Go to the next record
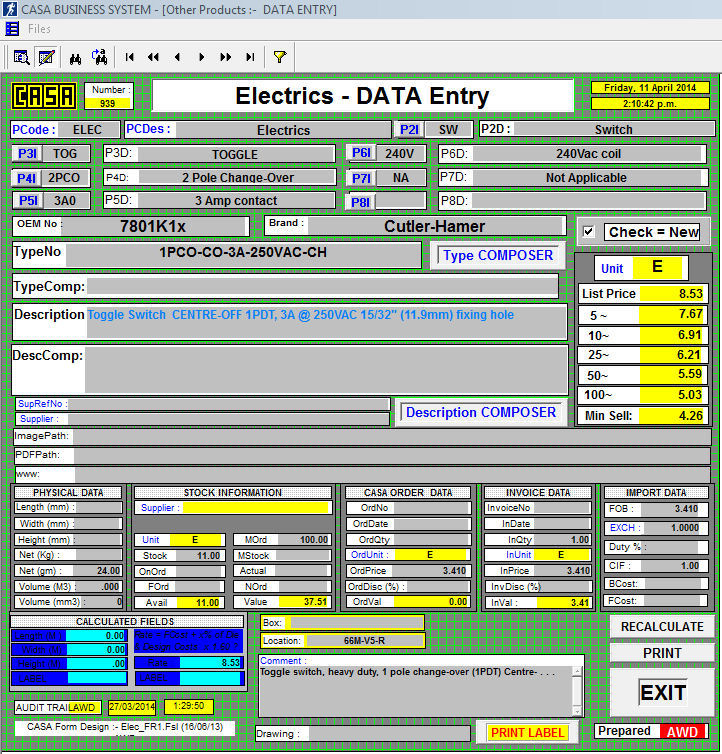This screenshot has width=722, height=754. click(202, 57)
